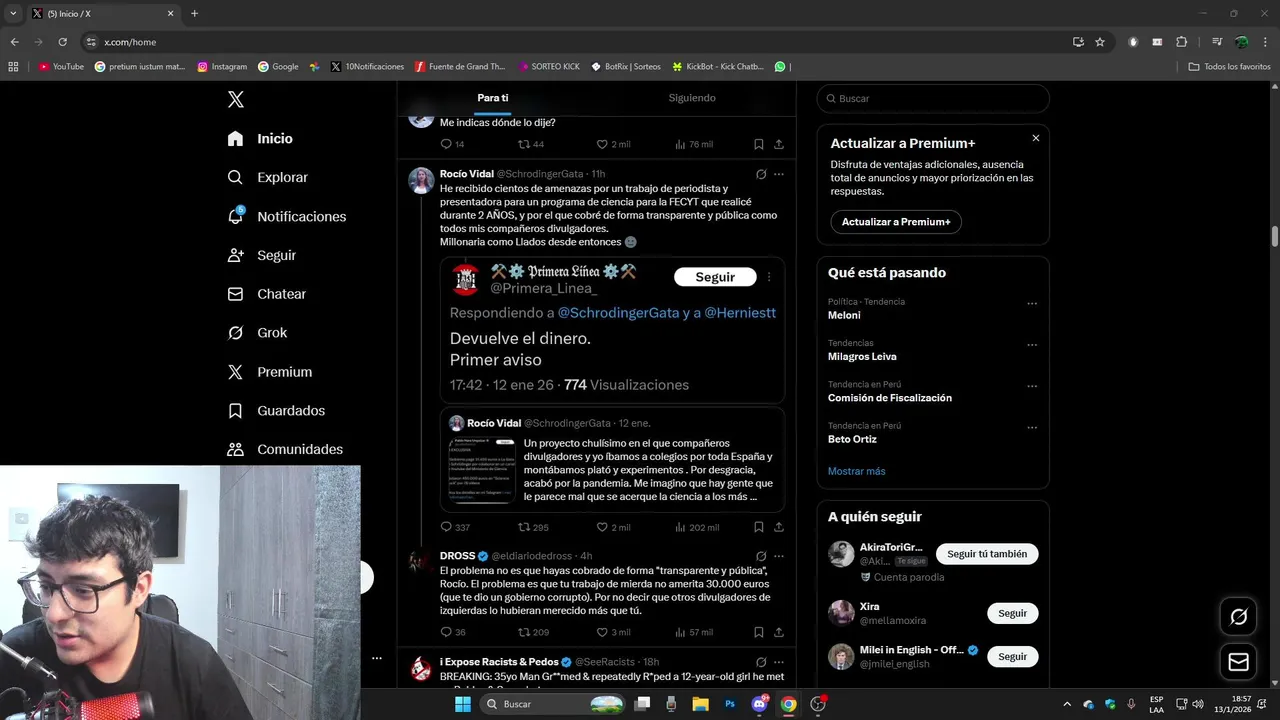Open a new Chrome tab
Screen dimensions: 1280x720
click(x=194, y=13)
